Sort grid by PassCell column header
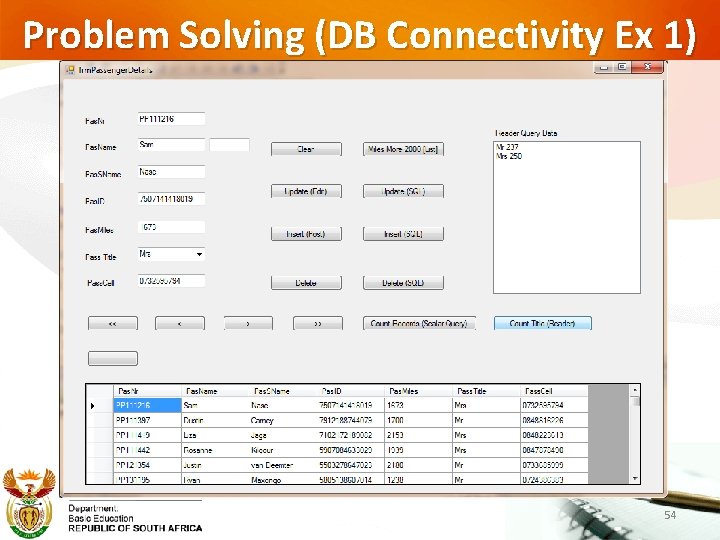Viewport: 720px width, 540px height. point(554,391)
